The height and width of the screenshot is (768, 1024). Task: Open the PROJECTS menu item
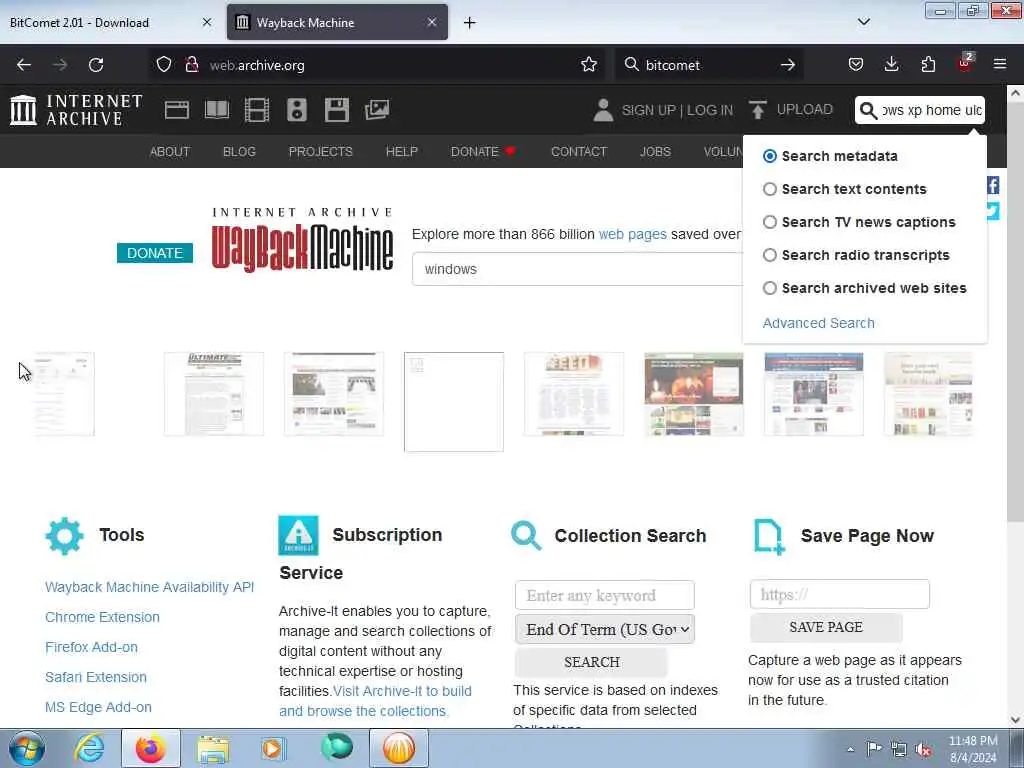pos(321,152)
